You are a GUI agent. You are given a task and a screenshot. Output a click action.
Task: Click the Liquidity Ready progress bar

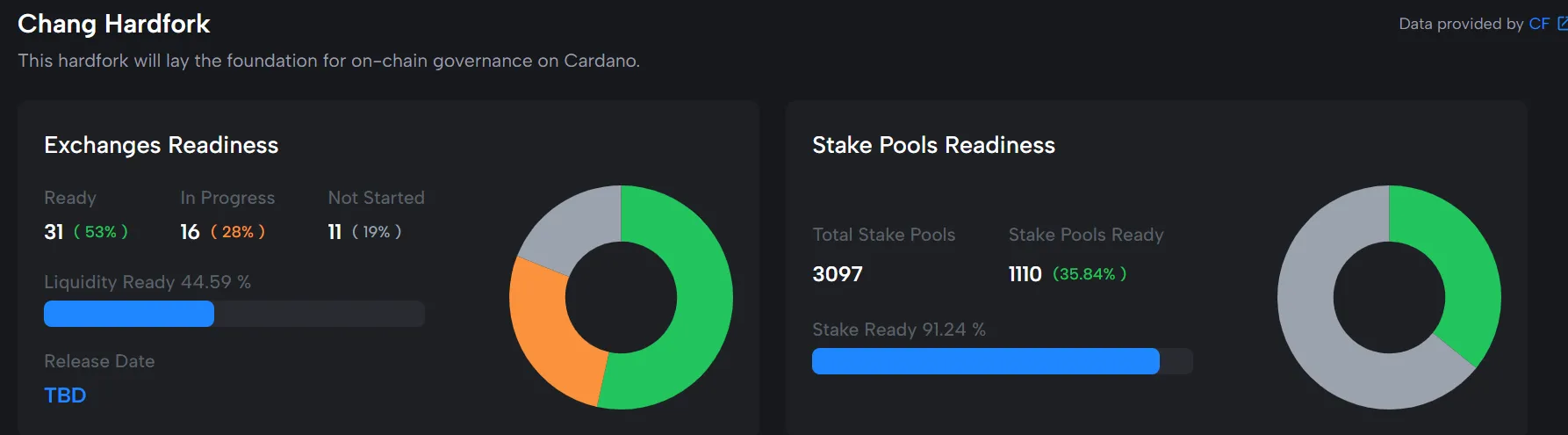[x=234, y=314]
